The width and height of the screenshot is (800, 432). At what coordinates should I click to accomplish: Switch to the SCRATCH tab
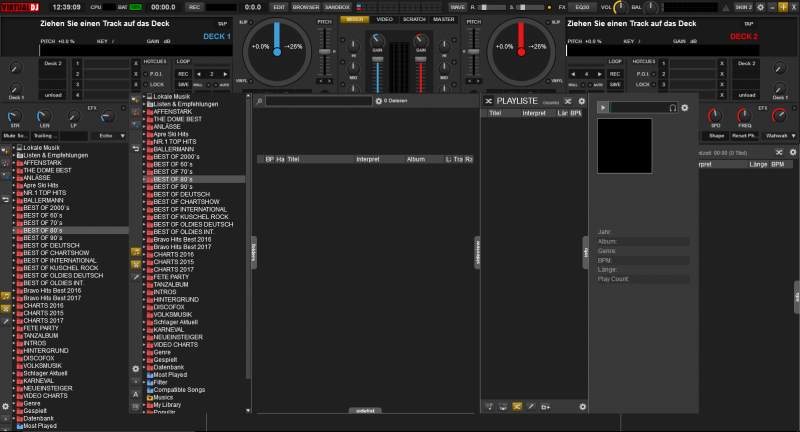[414, 19]
